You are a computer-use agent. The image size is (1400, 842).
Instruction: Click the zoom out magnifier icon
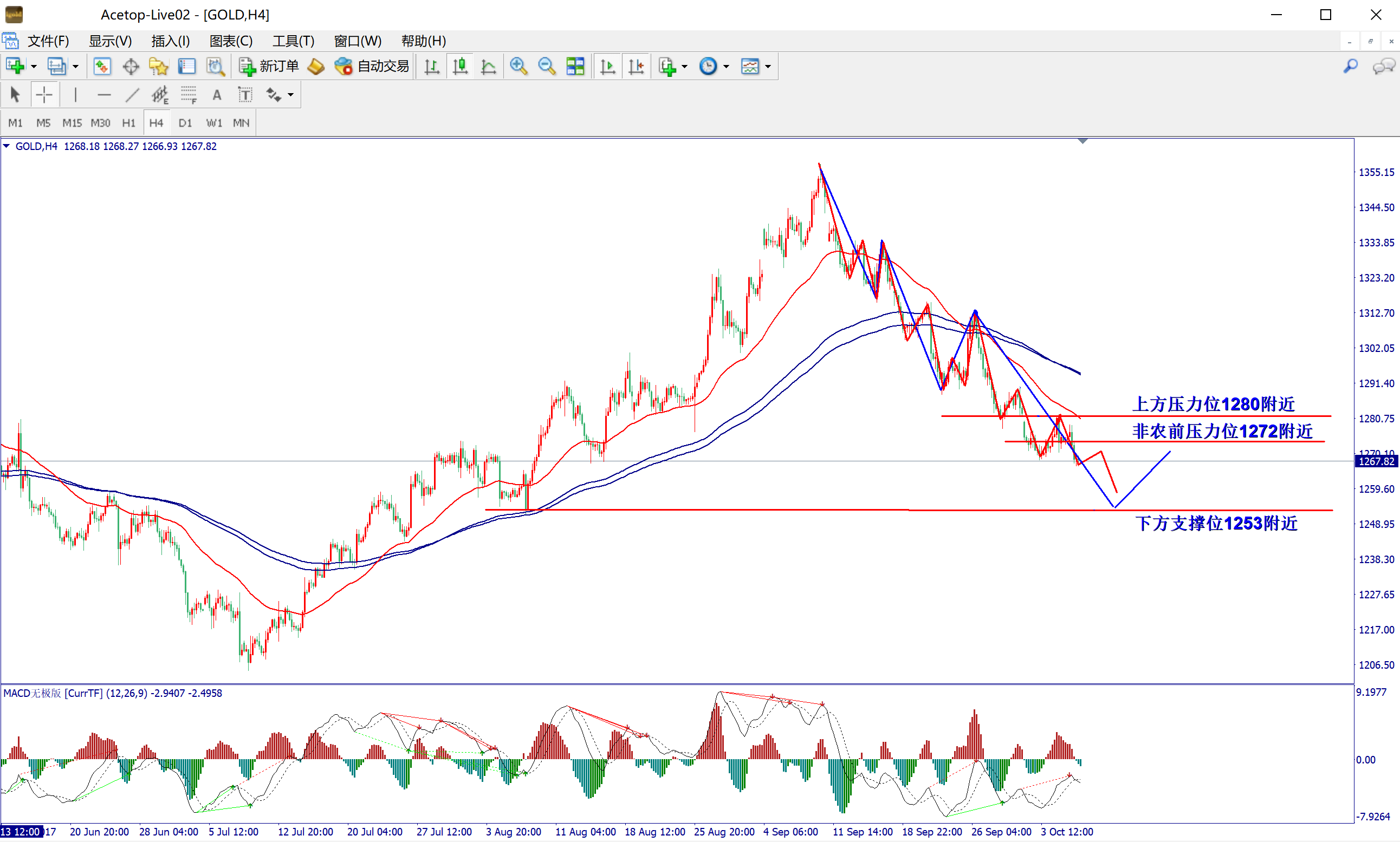pyautogui.click(x=546, y=67)
